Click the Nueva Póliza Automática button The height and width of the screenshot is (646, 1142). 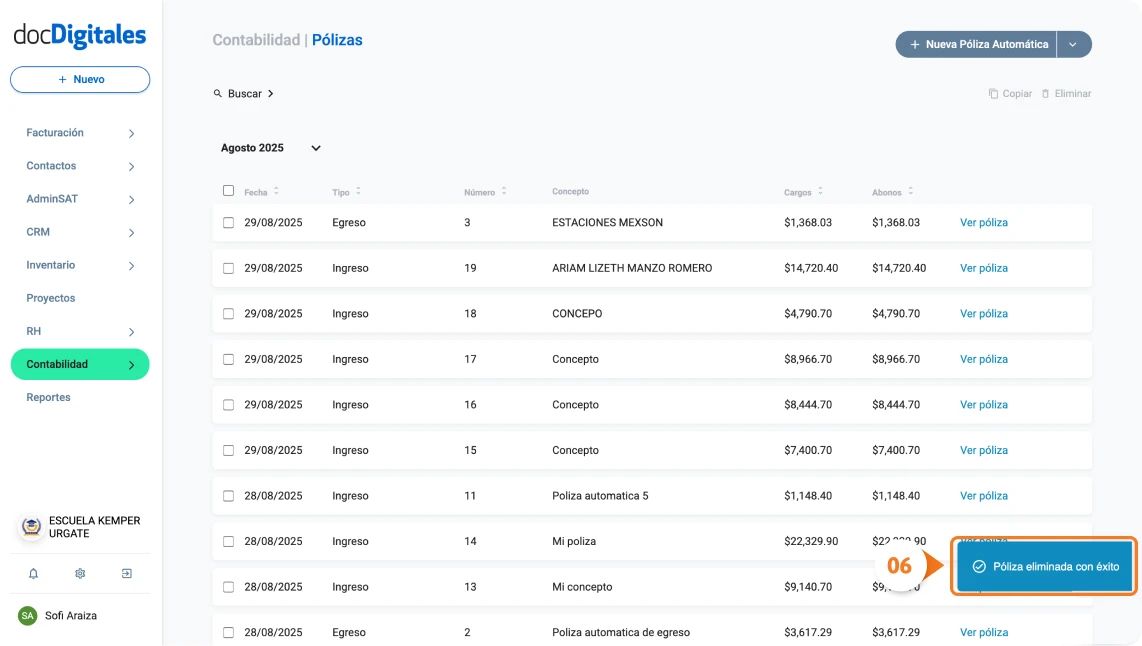tap(975, 44)
